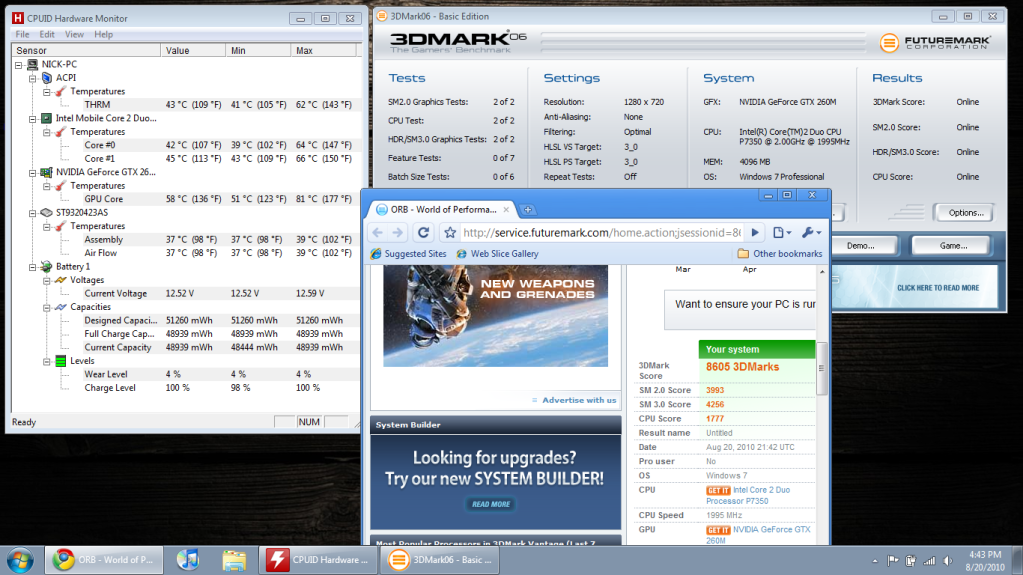The image size is (1023, 575).
Task: Click the Max column header
Action: pos(324,50)
